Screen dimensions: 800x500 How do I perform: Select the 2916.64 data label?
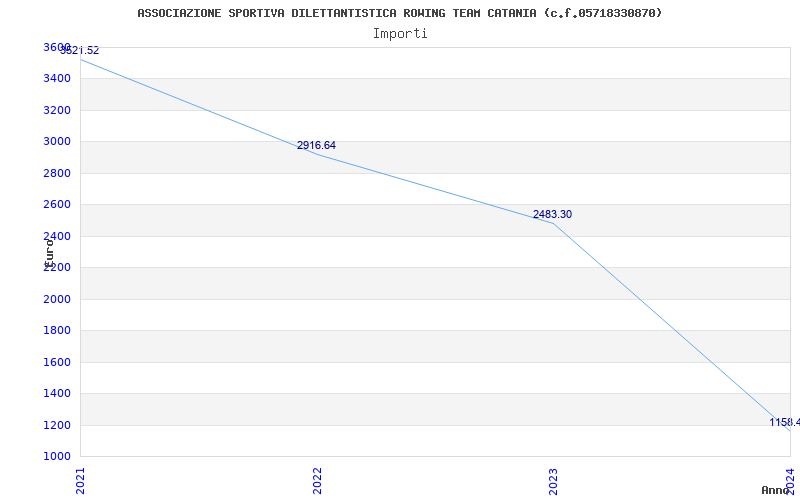pyautogui.click(x=316, y=145)
